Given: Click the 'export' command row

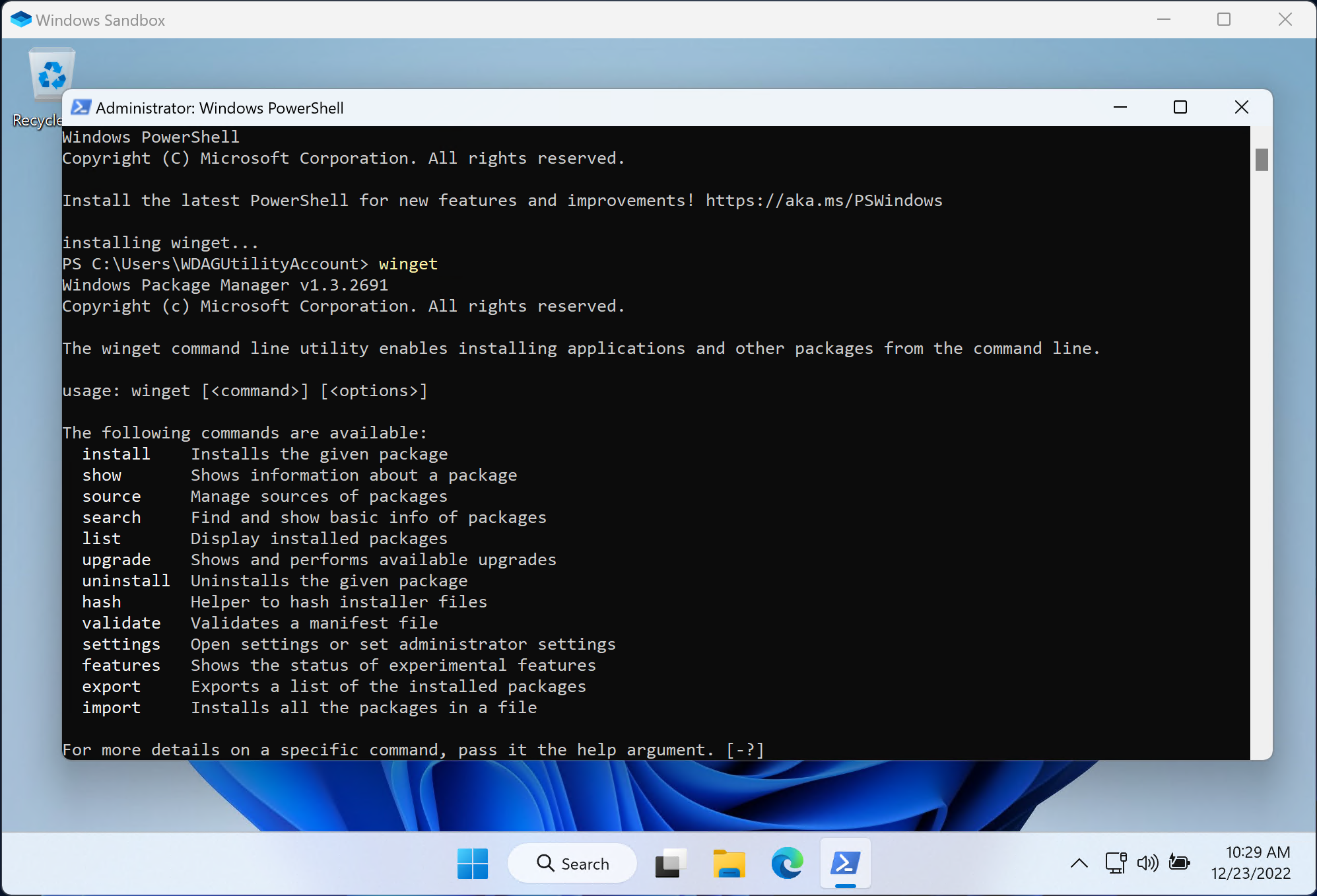Looking at the screenshot, I should pyautogui.click(x=335, y=687).
